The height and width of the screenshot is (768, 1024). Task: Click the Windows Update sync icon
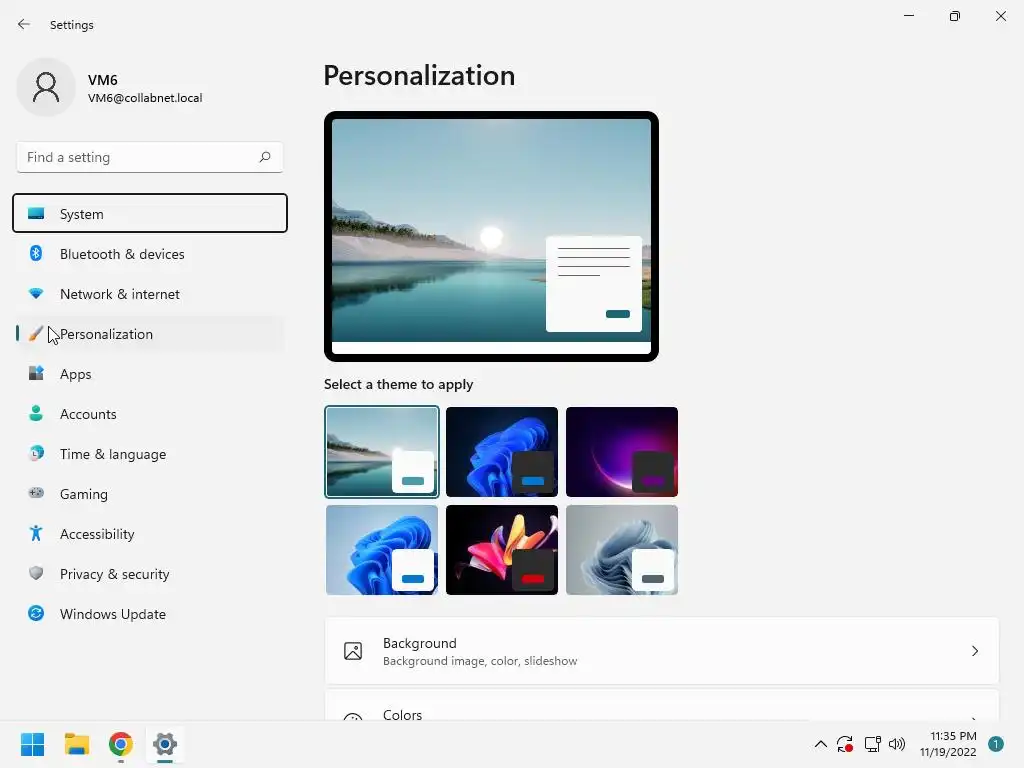[36, 613]
